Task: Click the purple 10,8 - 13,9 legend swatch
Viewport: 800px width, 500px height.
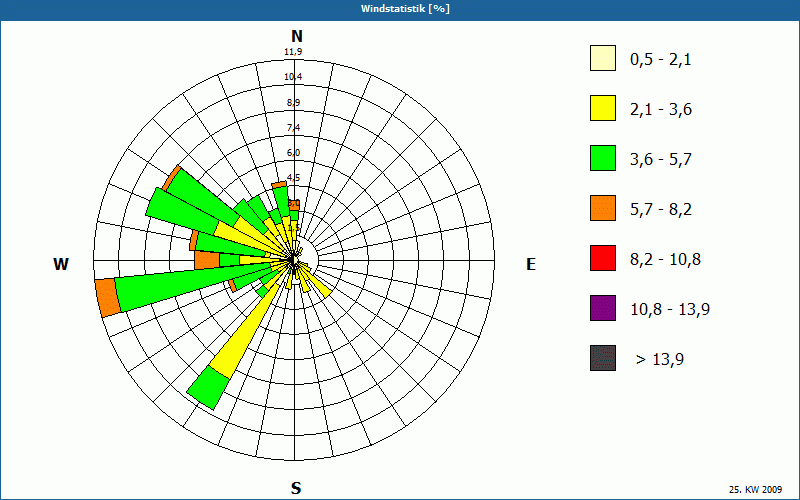Action: pyautogui.click(x=603, y=308)
